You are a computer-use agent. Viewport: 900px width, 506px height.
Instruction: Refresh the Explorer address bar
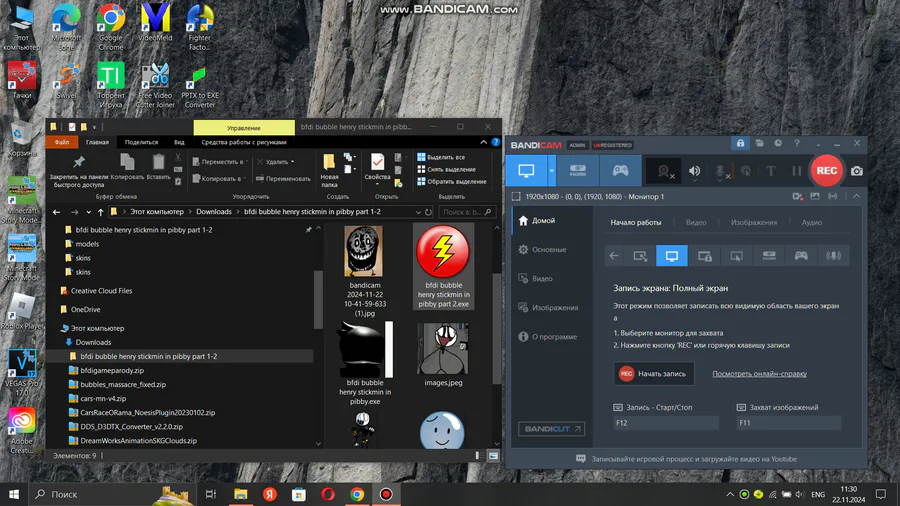[x=428, y=212]
